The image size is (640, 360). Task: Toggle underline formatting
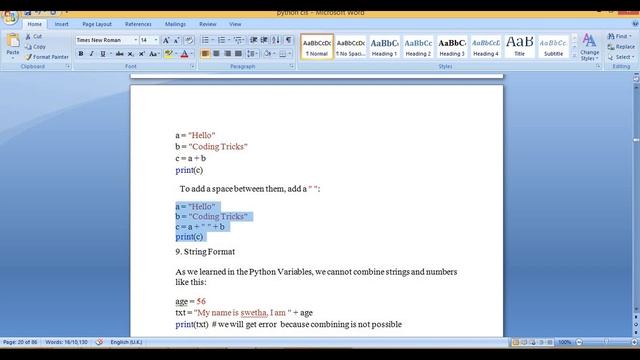103,54
